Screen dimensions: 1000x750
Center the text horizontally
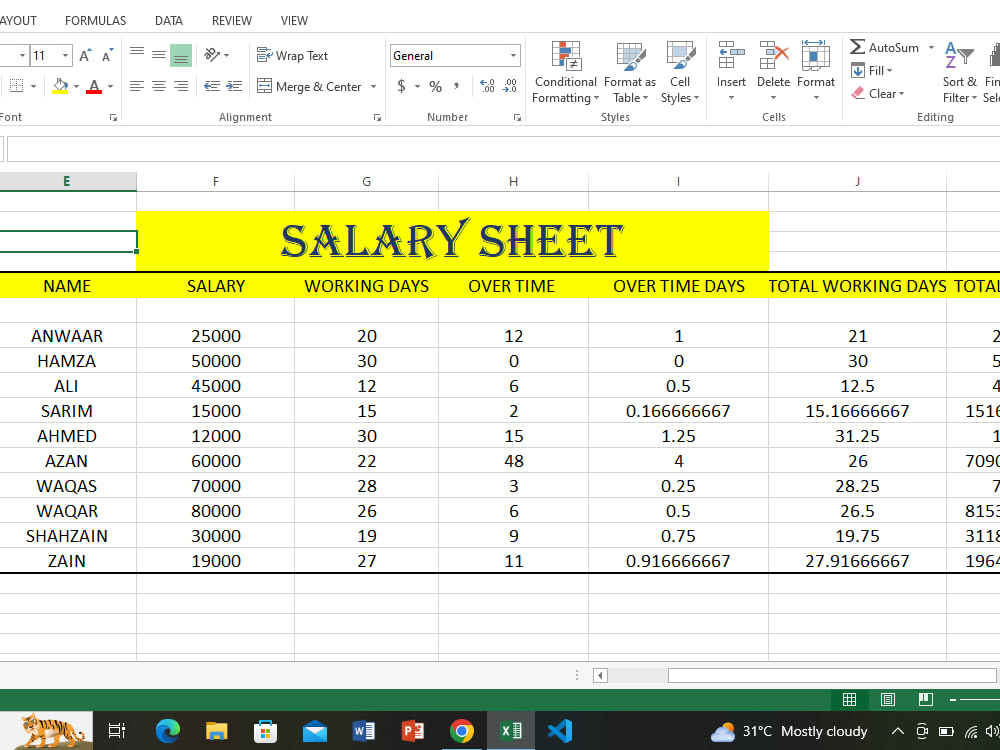click(x=159, y=86)
